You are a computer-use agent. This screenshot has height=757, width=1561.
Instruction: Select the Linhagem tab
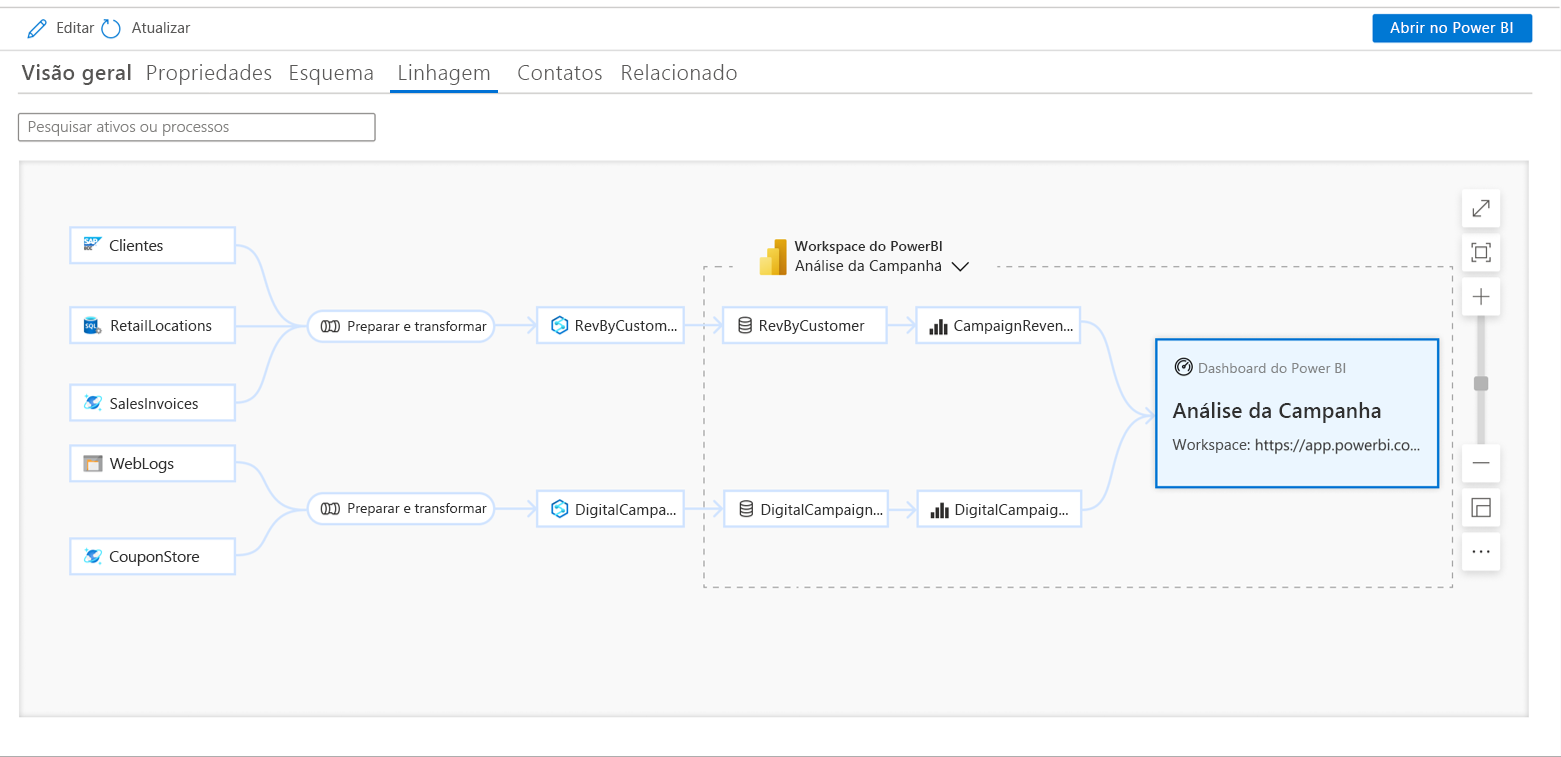point(444,73)
